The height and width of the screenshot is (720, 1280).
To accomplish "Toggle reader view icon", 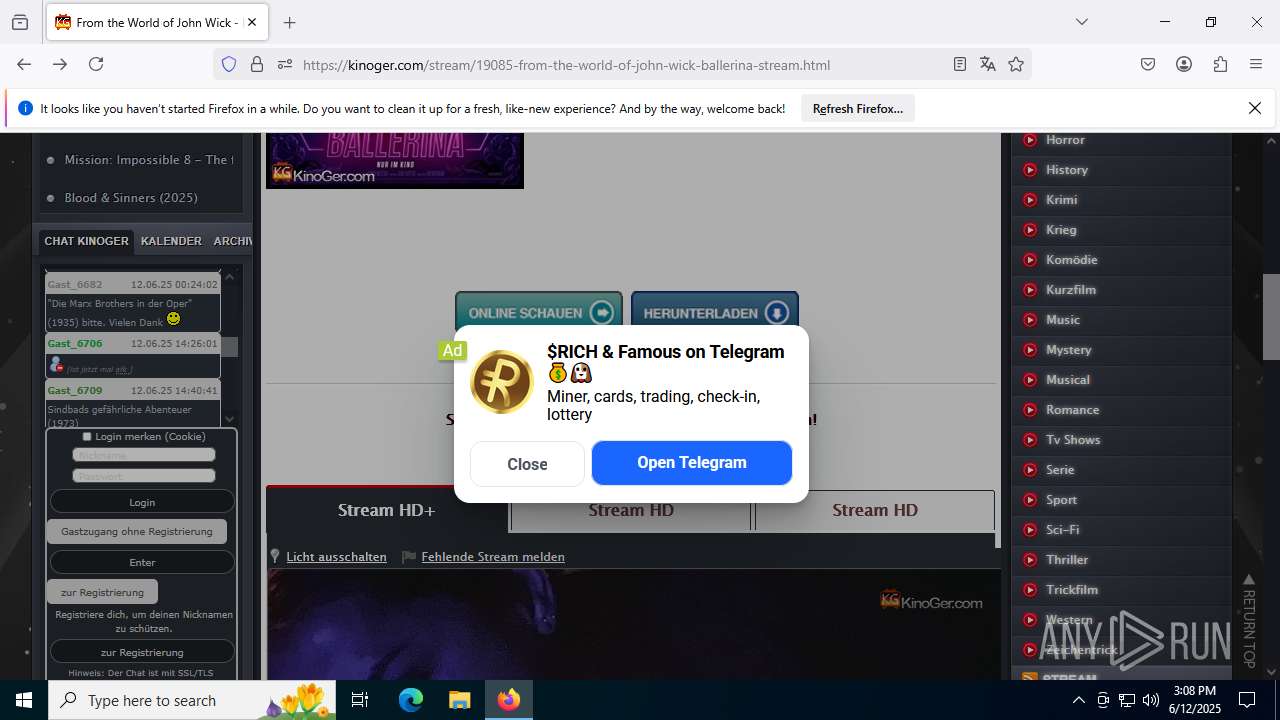I will click(x=960, y=64).
